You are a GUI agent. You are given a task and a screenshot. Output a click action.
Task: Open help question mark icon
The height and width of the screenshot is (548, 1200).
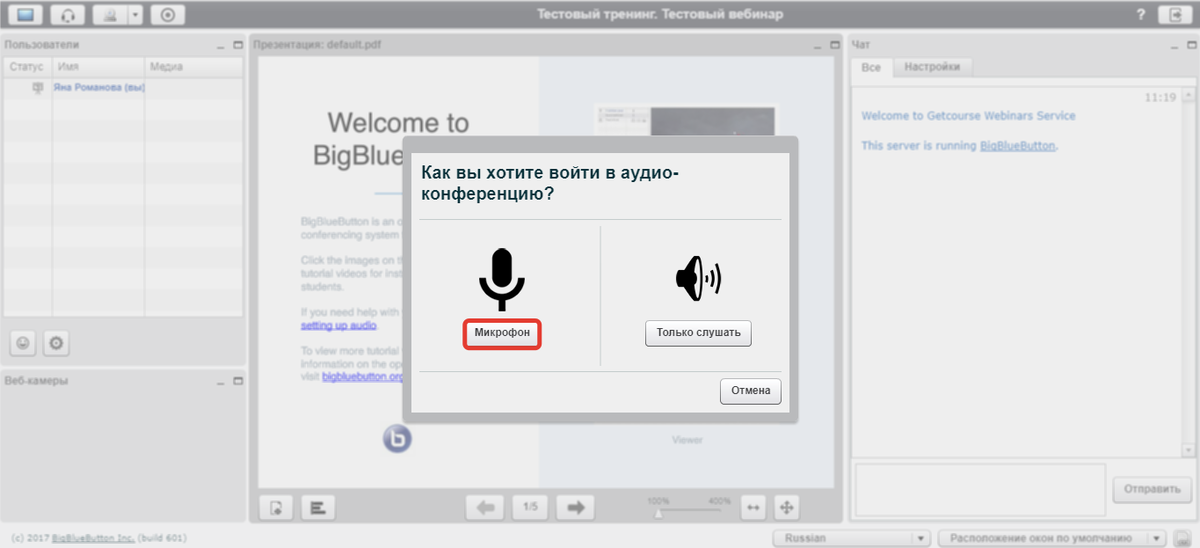click(x=1141, y=15)
